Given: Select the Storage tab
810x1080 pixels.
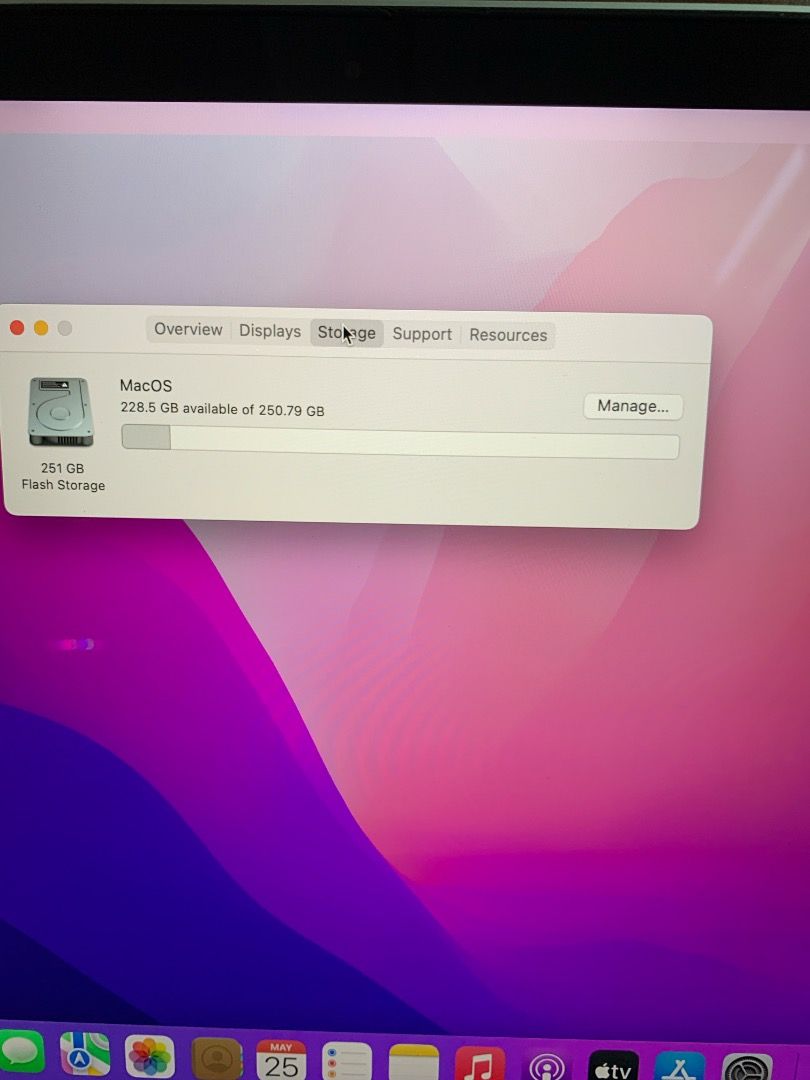Looking at the screenshot, I should pos(346,333).
